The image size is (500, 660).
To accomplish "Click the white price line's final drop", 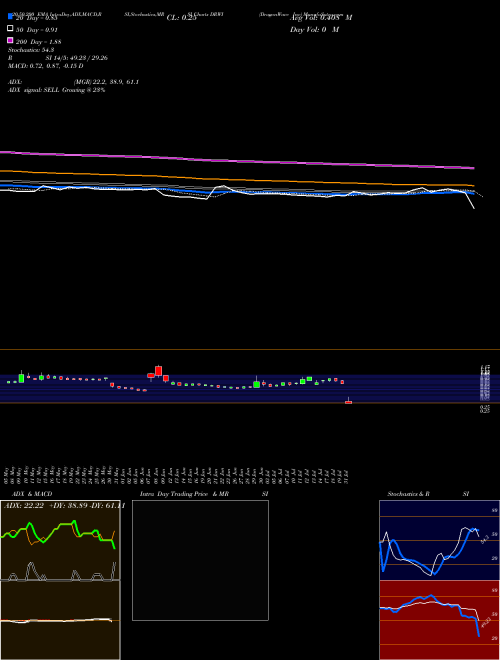I will 471,202.
